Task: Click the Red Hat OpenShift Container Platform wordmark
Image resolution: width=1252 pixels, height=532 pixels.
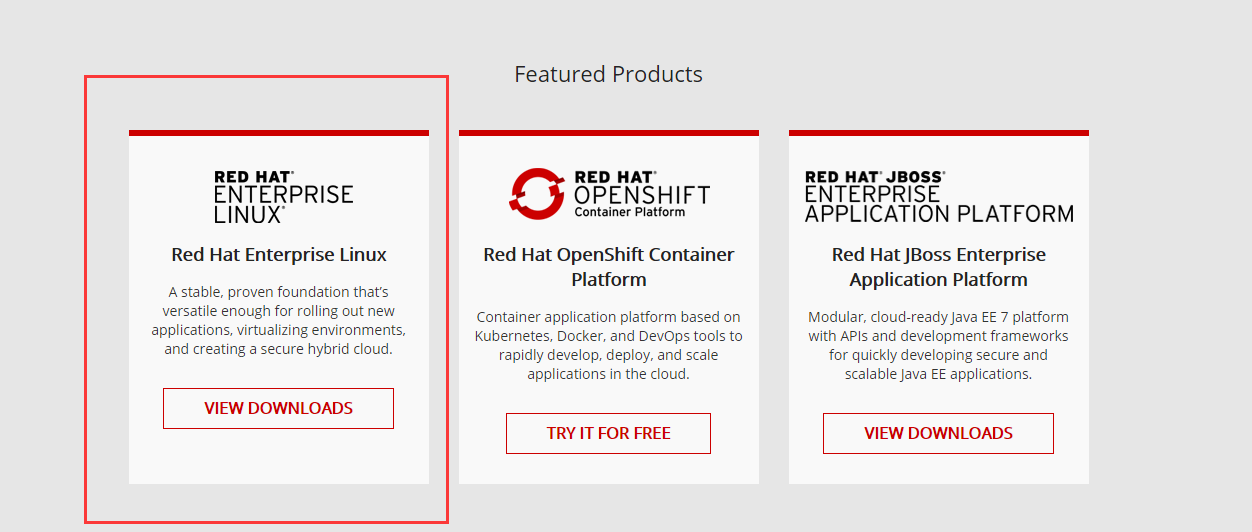Action: pyautogui.click(x=641, y=194)
